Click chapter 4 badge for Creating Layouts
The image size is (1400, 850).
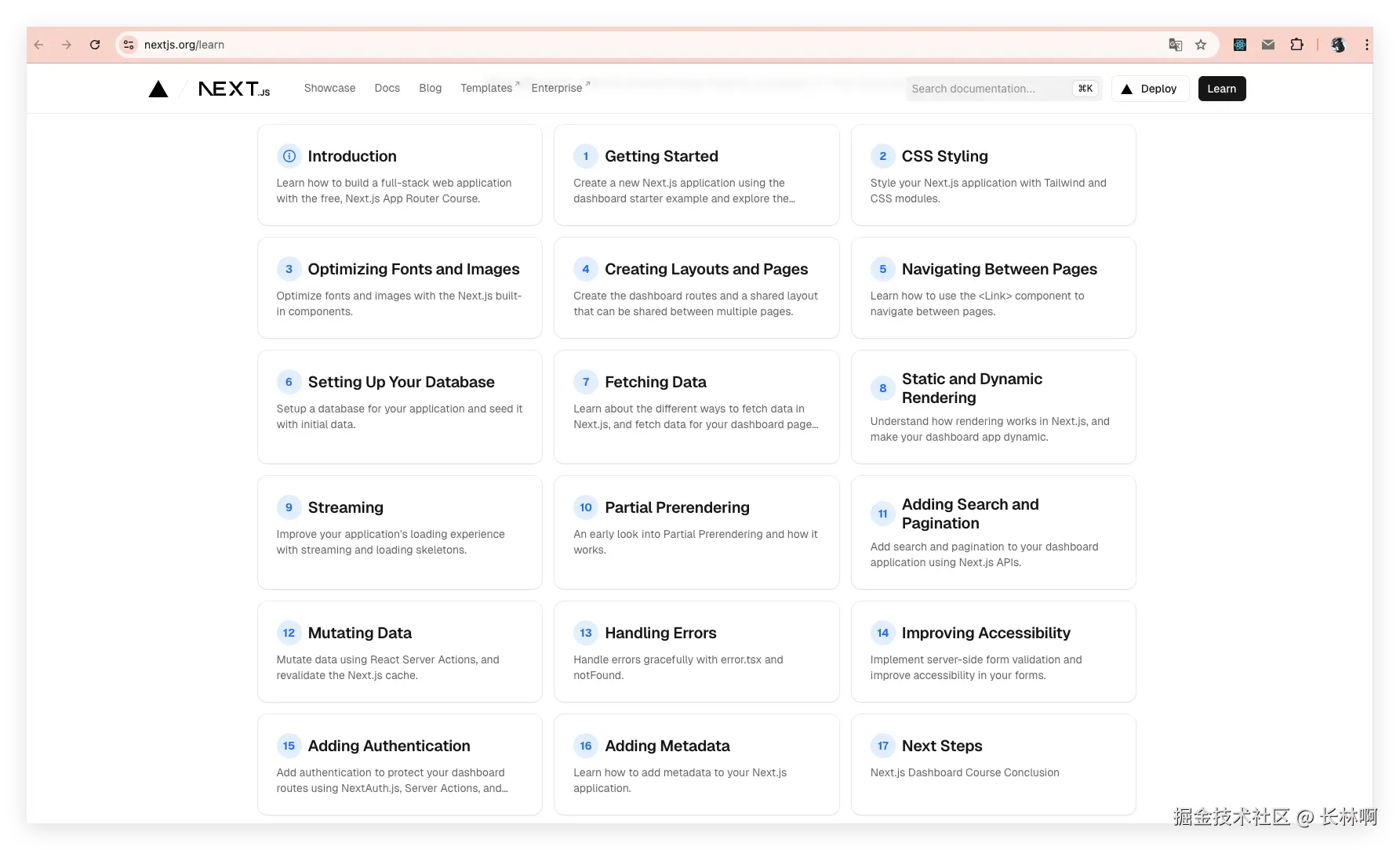click(586, 269)
